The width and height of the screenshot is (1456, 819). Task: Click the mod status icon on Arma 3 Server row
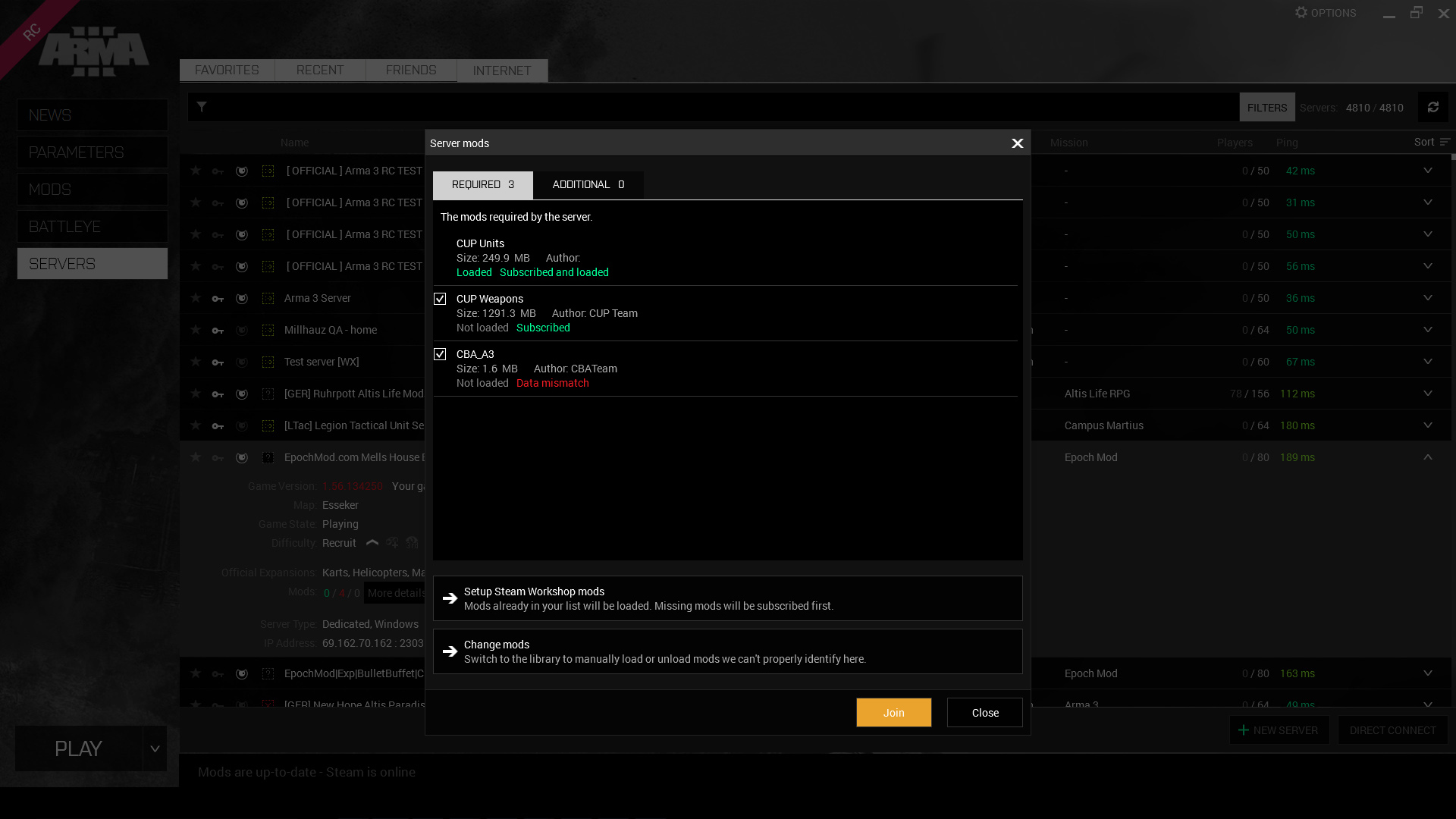(x=268, y=298)
